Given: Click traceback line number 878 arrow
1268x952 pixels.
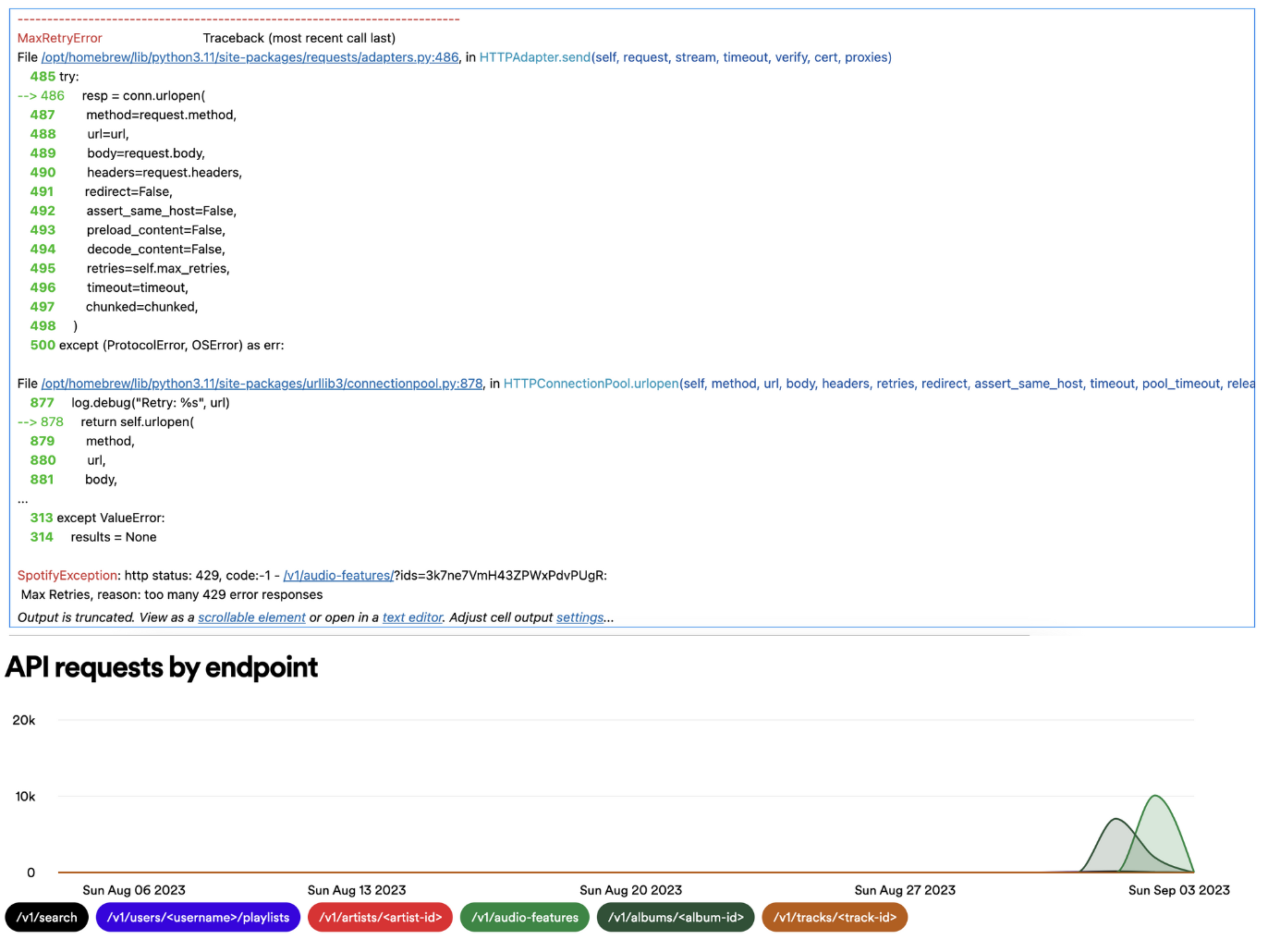Looking at the screenshot, I should 41,421.
